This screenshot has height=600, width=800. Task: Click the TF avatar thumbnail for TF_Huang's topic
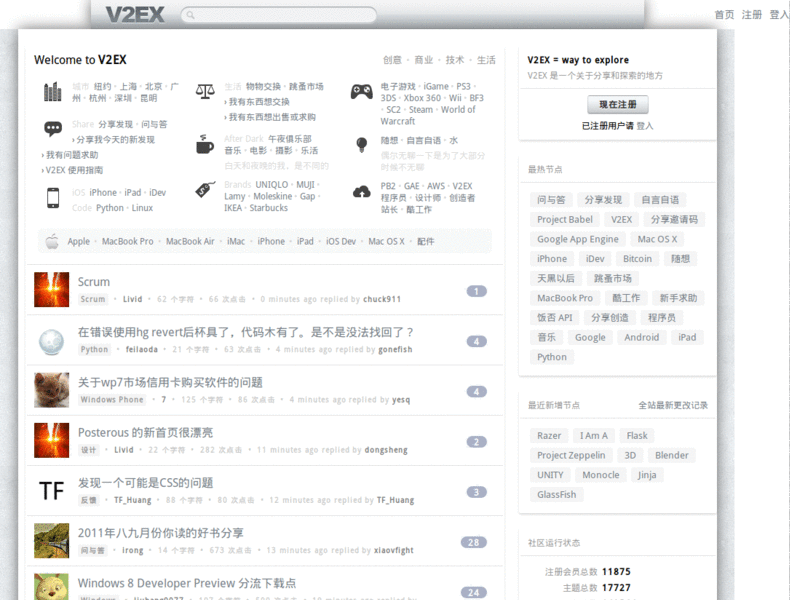51,489
